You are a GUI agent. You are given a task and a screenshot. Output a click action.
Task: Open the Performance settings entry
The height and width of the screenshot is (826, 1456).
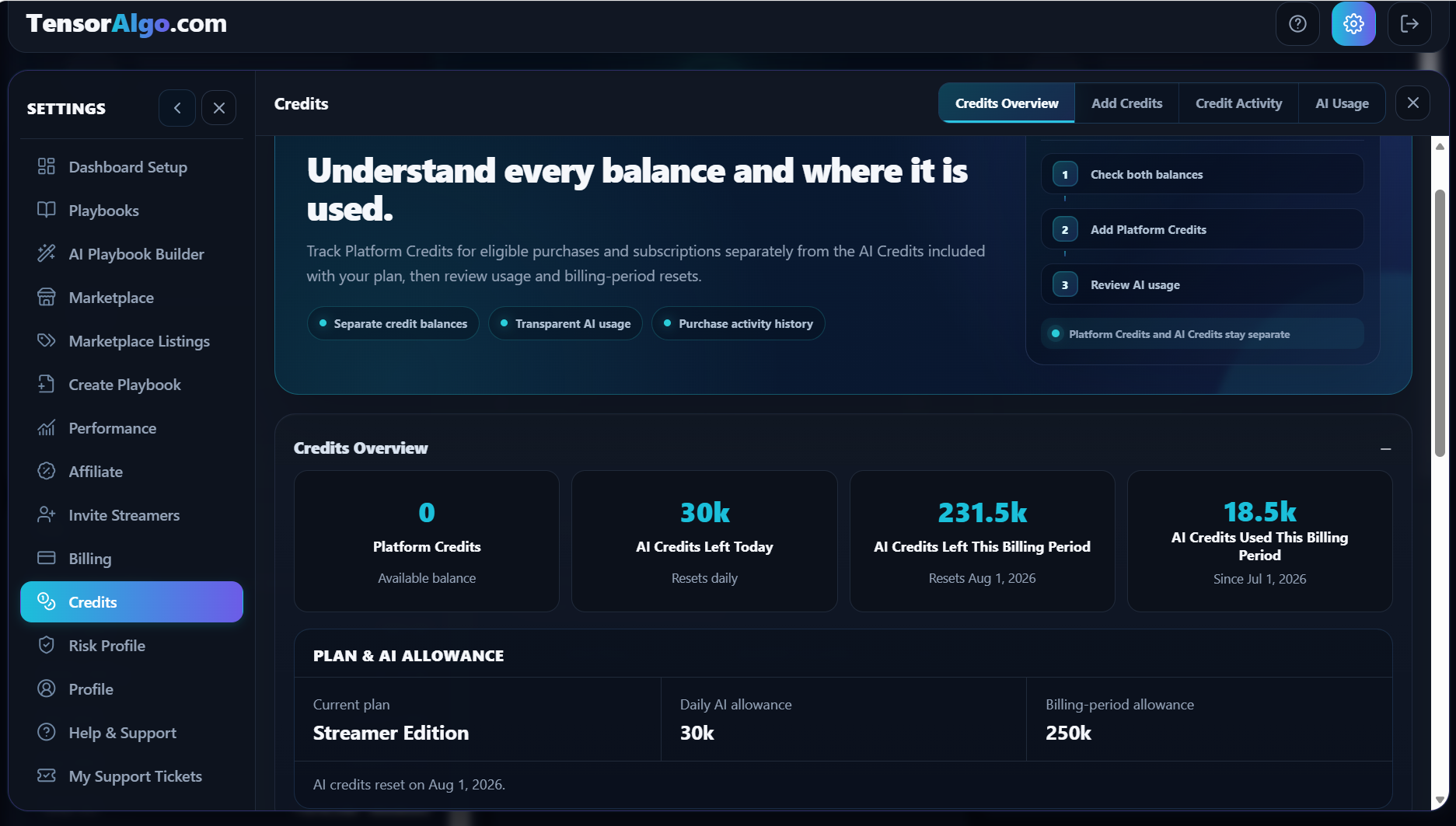click(131, 428)
